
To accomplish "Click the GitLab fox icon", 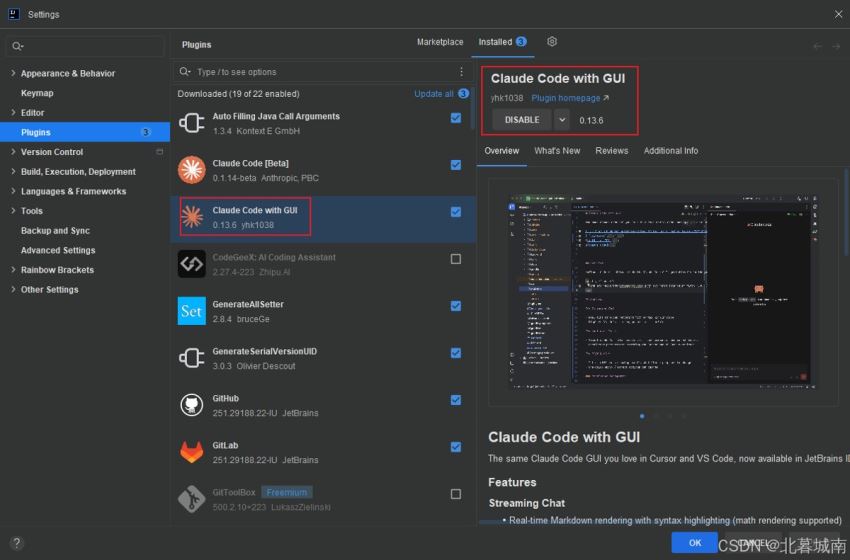I will pos(191,452).
